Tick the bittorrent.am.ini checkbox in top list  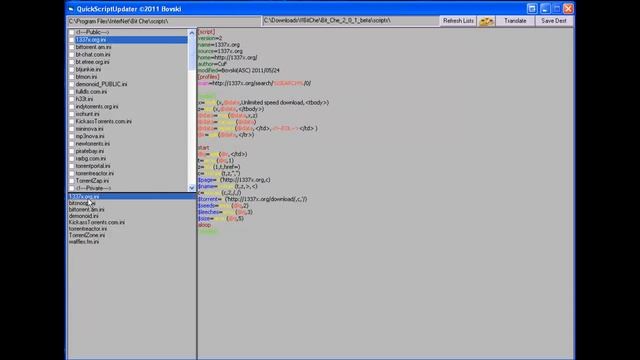[71, 47]
